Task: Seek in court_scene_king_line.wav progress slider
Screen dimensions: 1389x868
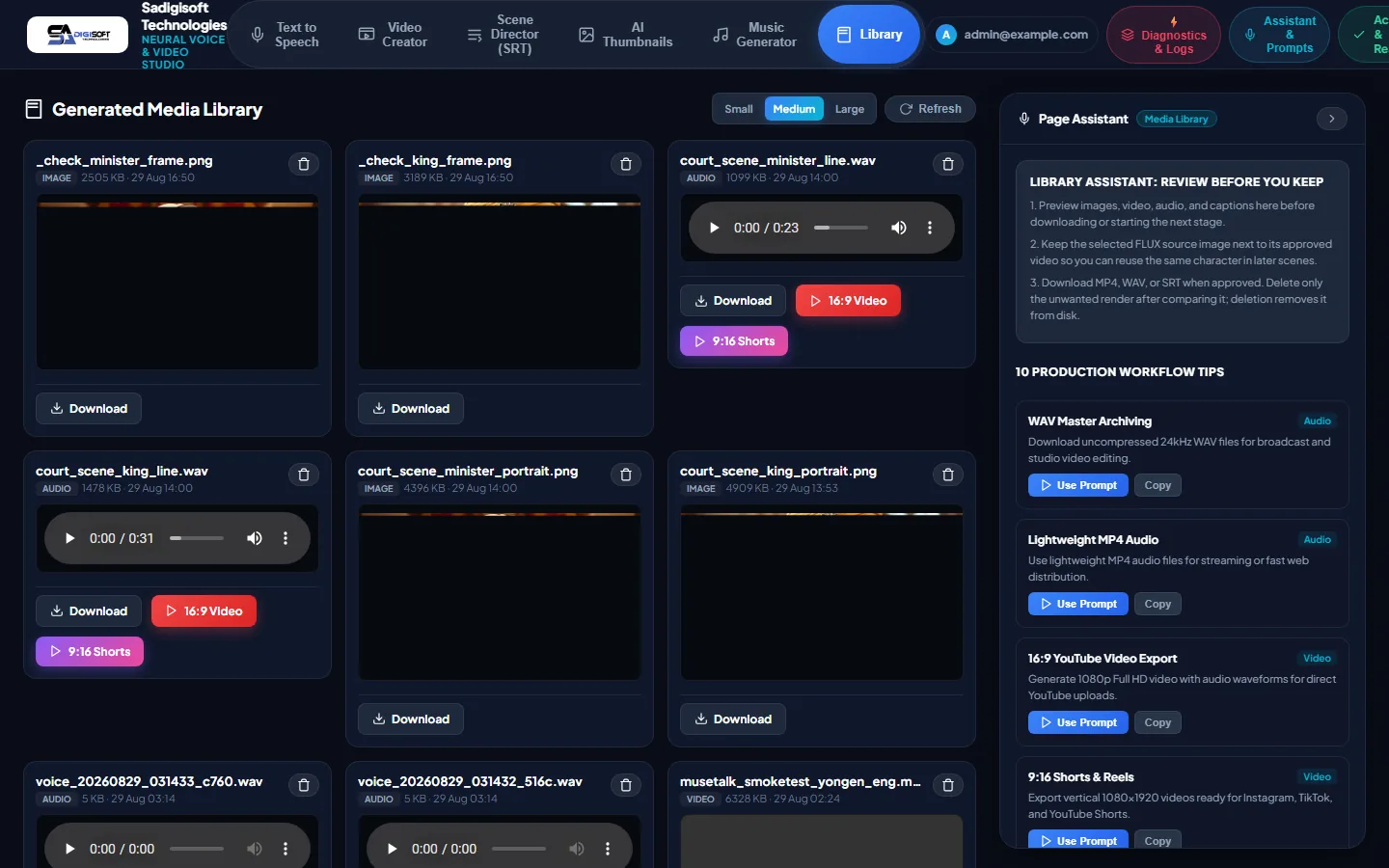Action: click(197, 538)
